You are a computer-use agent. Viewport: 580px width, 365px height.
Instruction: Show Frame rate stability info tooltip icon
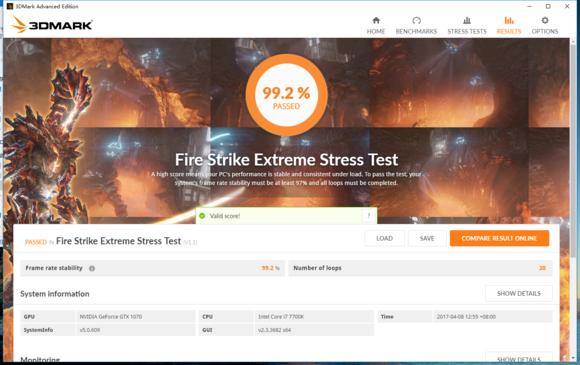[92, 268]
